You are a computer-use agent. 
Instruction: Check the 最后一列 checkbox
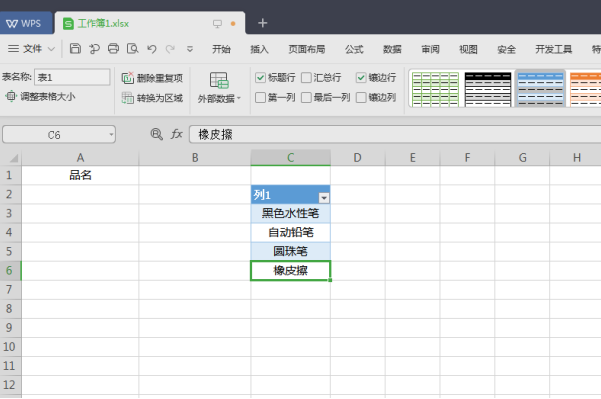[x=306, y=97]
